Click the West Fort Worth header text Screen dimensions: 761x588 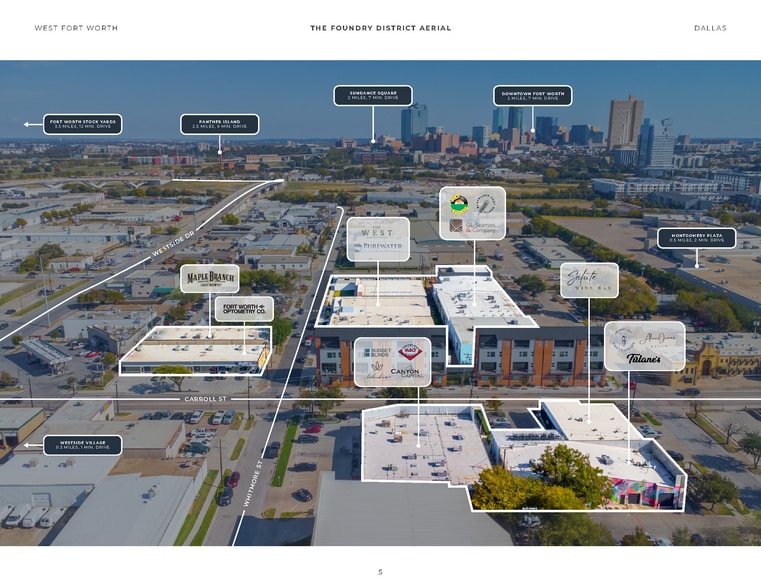(76, 28)
